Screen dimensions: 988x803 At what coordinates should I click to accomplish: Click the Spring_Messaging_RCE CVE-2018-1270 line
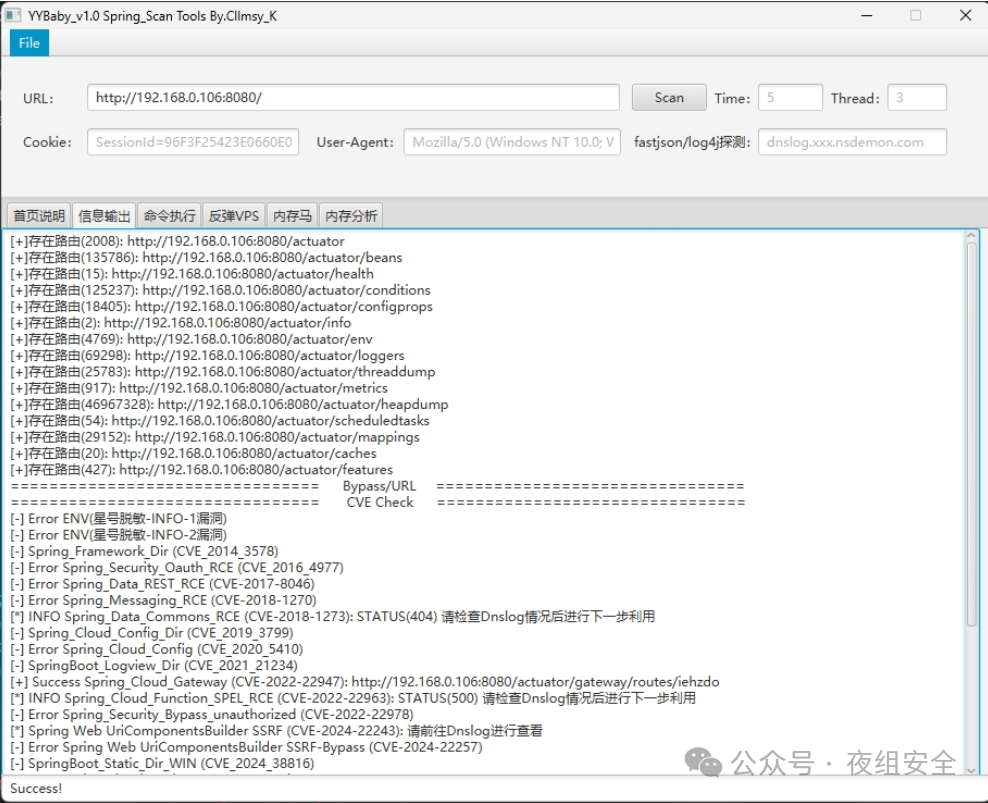pyautogui.click(x=163, y=600)
